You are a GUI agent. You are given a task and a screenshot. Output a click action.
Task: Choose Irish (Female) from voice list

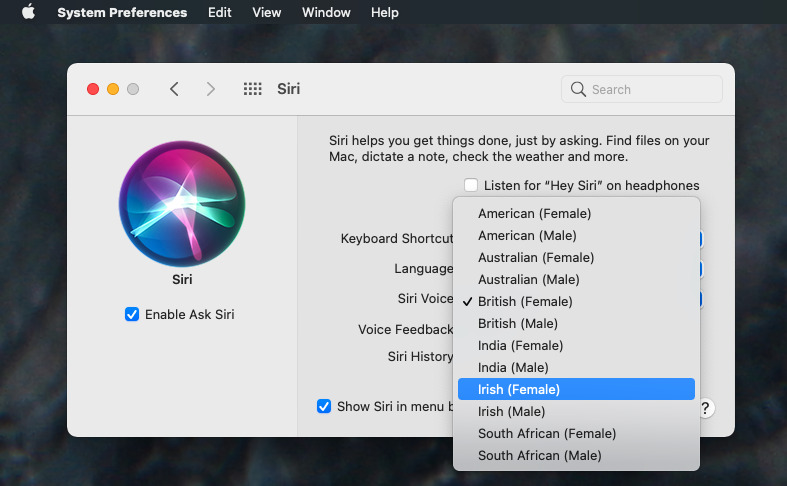point(519,389)
